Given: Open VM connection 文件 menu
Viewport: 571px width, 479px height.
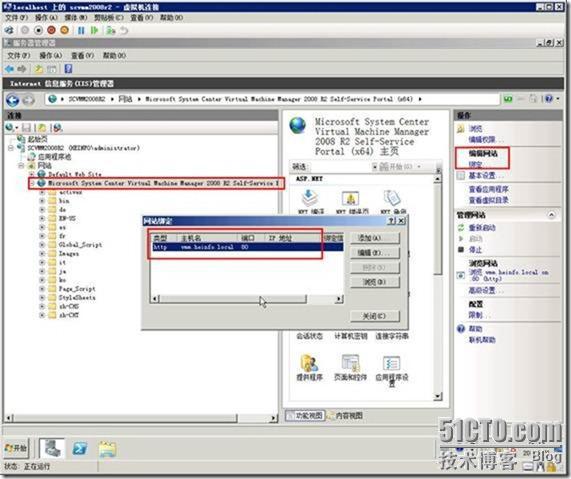Looking at the screenshot, I should coord(16,17).
